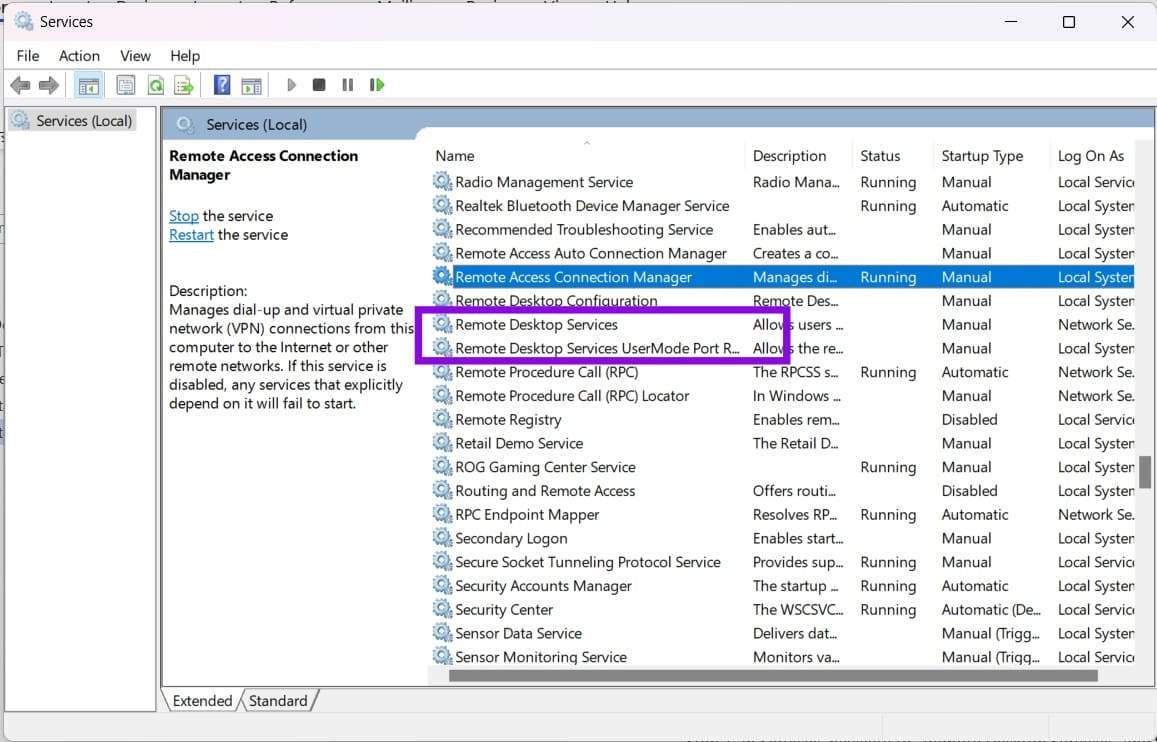The image size is (1157, 742).
Task: Select the Remote Desktop Services row
Action: tap(782, 325)
